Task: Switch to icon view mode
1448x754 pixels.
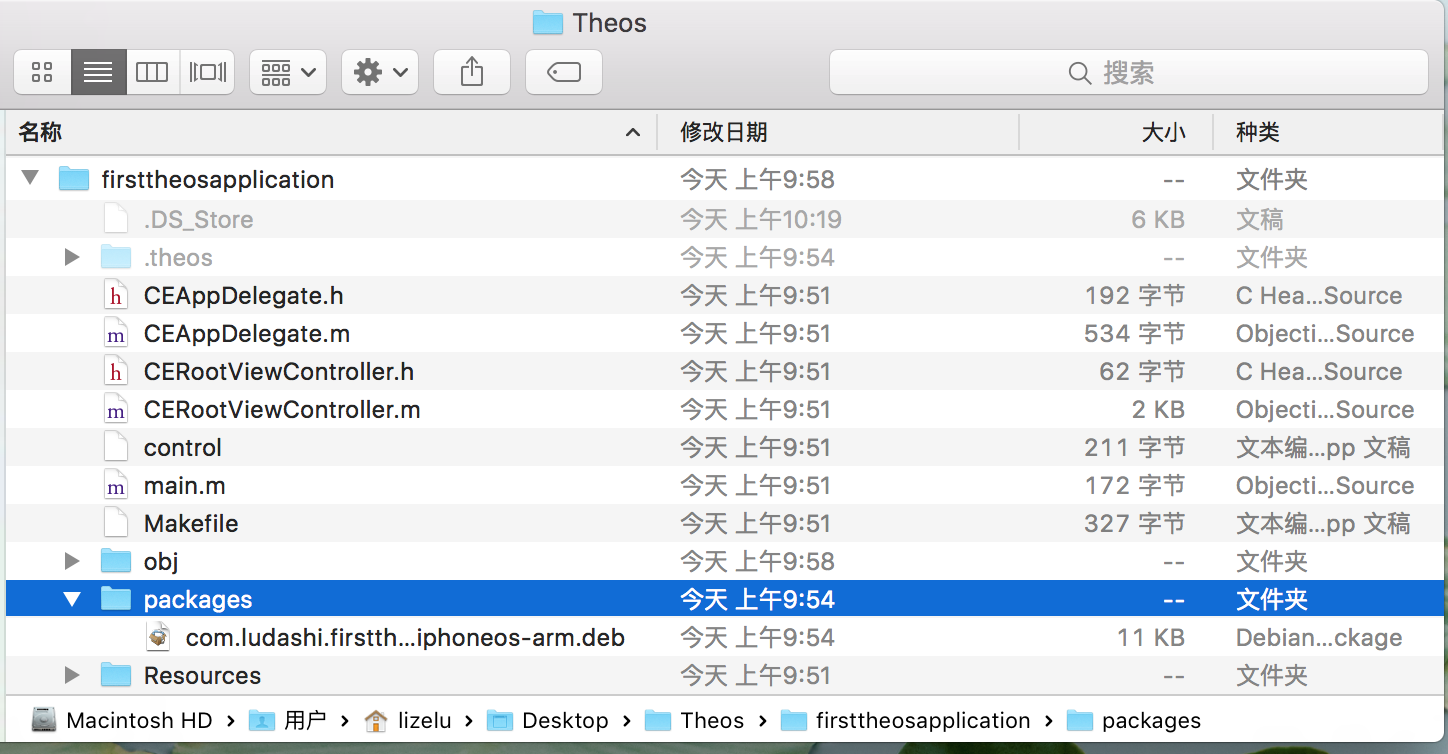Action: coord(42,72)
